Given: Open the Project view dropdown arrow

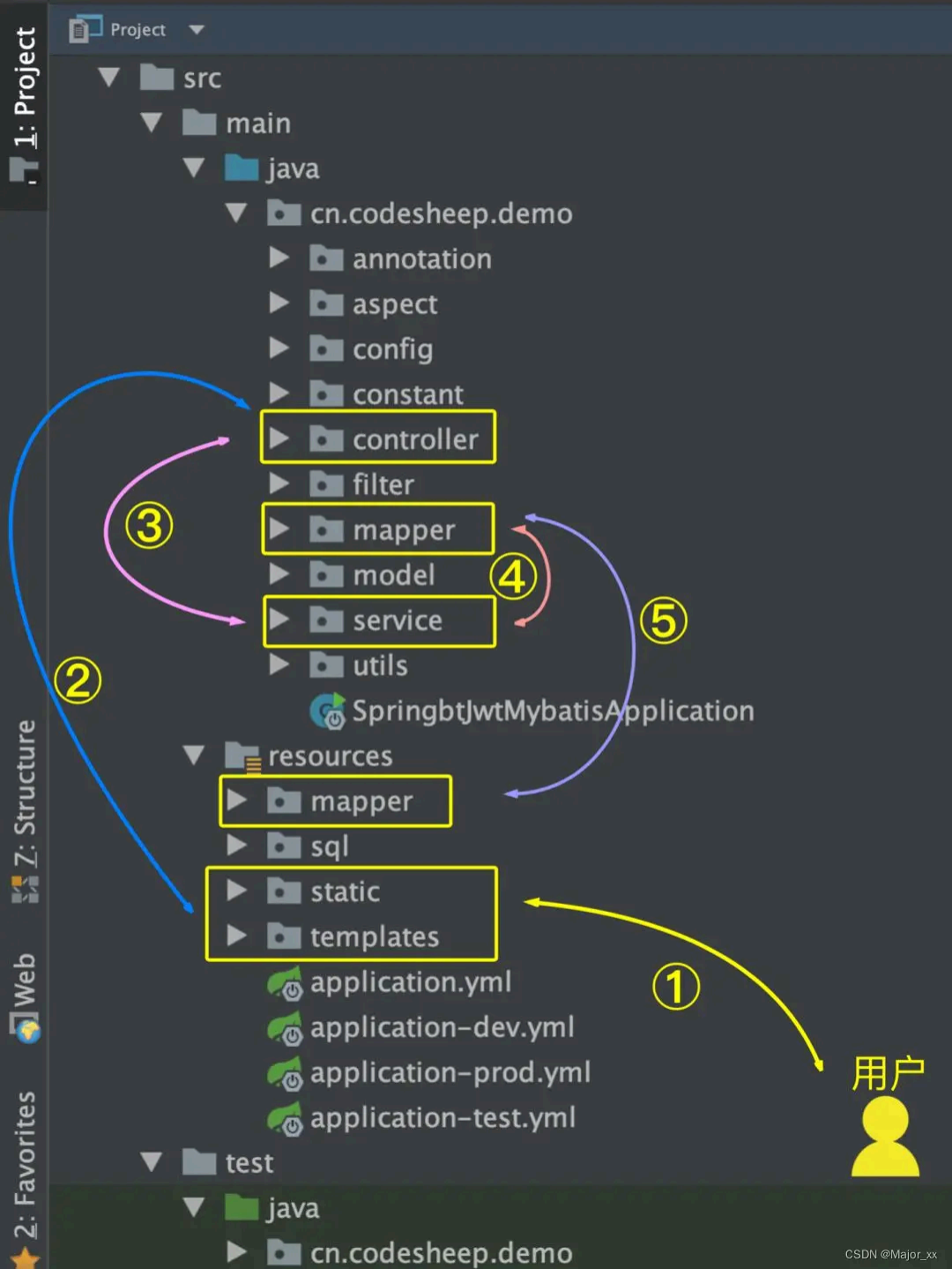Looking at the screenshot, I should click(x=197, y=30).
